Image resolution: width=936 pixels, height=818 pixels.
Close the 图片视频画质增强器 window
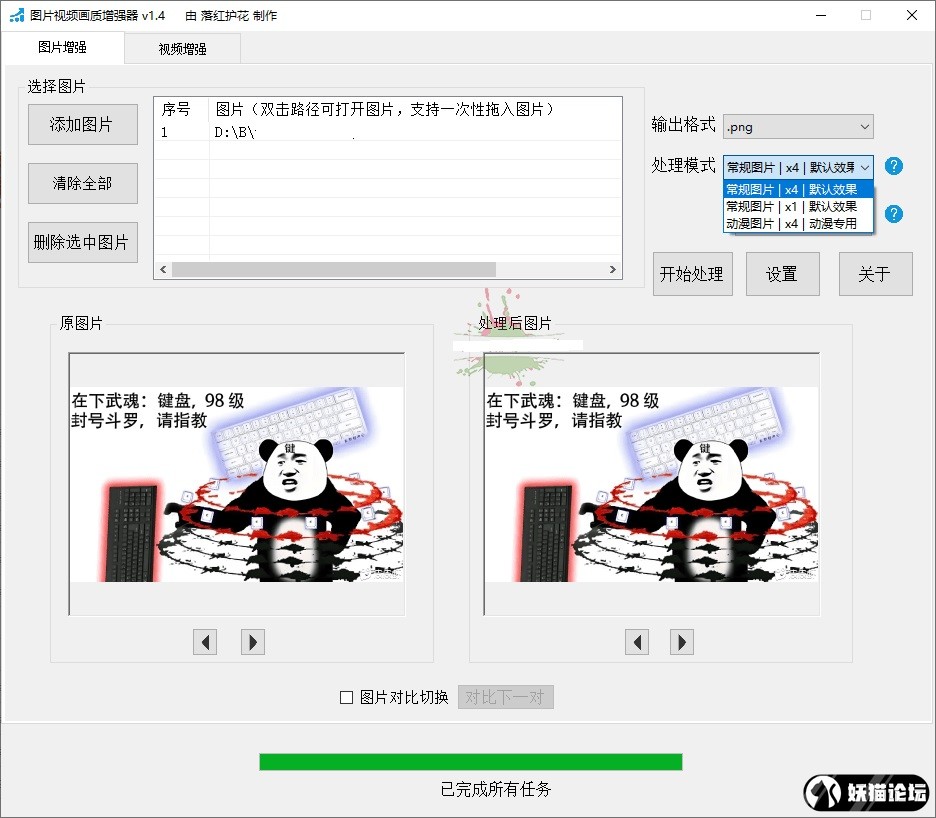click(912, 16)
